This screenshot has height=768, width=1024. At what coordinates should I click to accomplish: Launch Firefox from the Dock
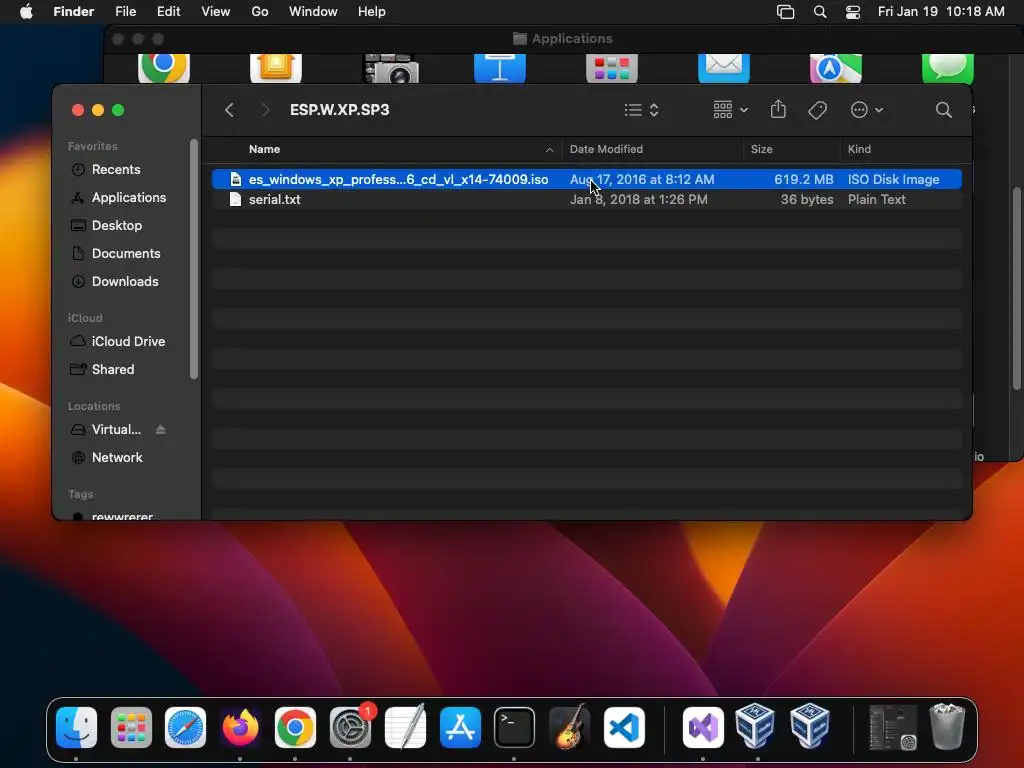tap(240, 728)
